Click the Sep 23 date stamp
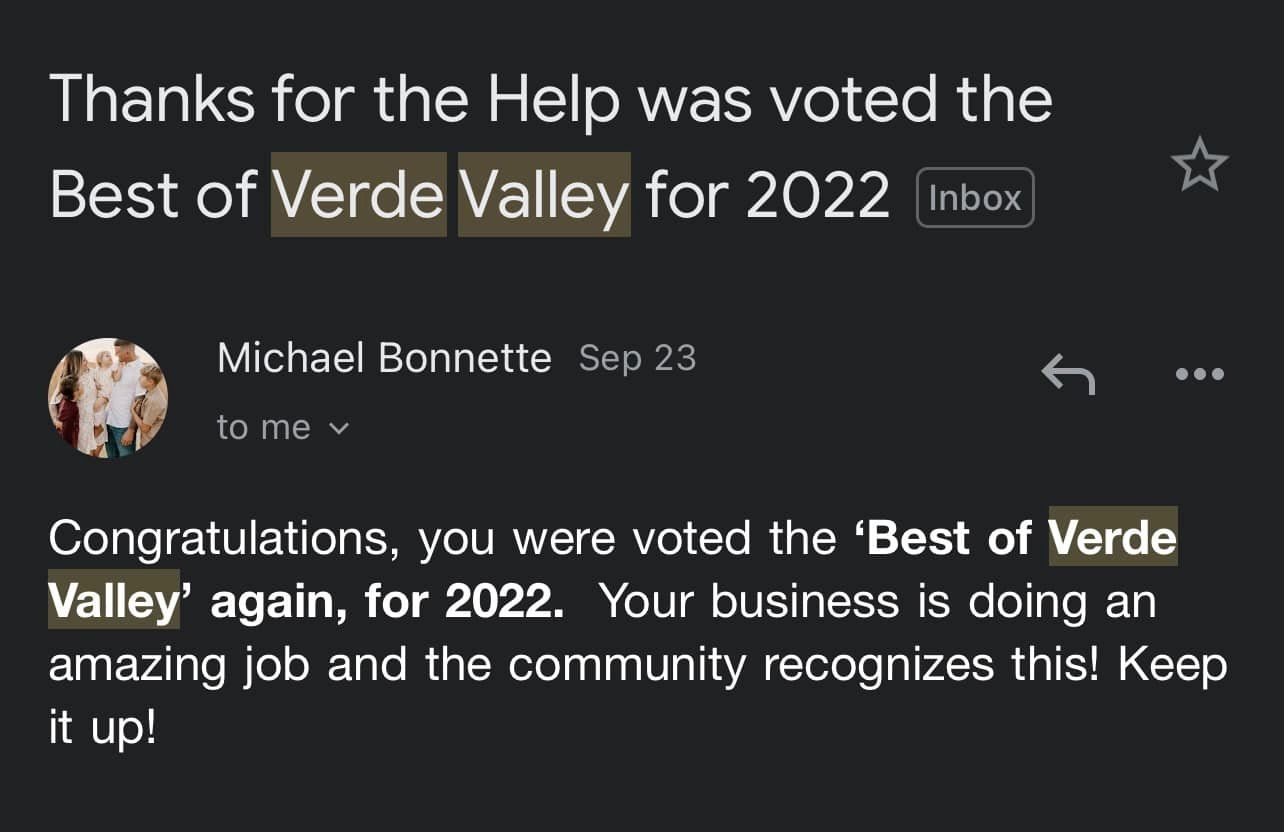 click(637, 358)
